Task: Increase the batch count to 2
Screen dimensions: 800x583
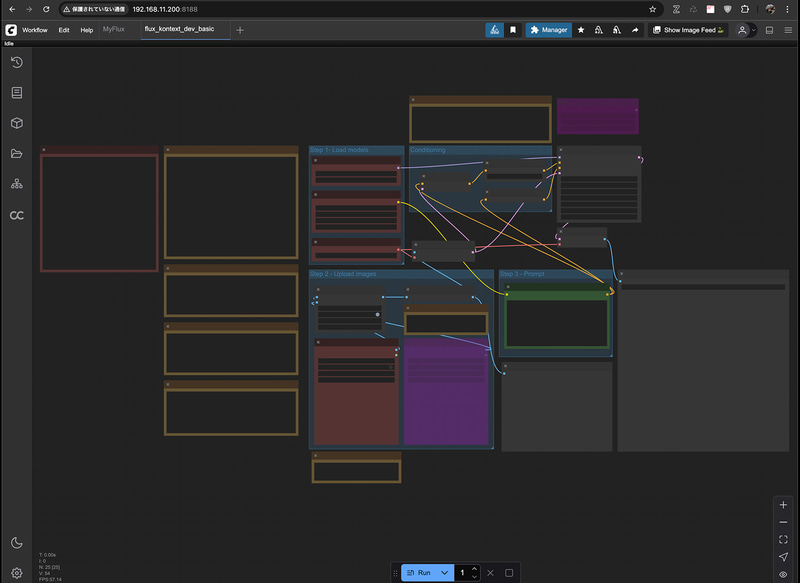Action: (474, 568)
